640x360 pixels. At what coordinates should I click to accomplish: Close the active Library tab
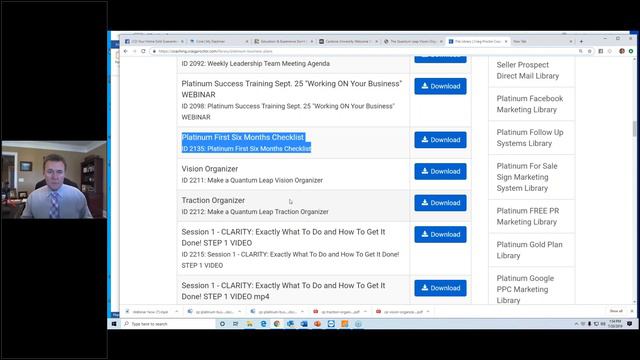pyautogui.click(x=506, y=41)
